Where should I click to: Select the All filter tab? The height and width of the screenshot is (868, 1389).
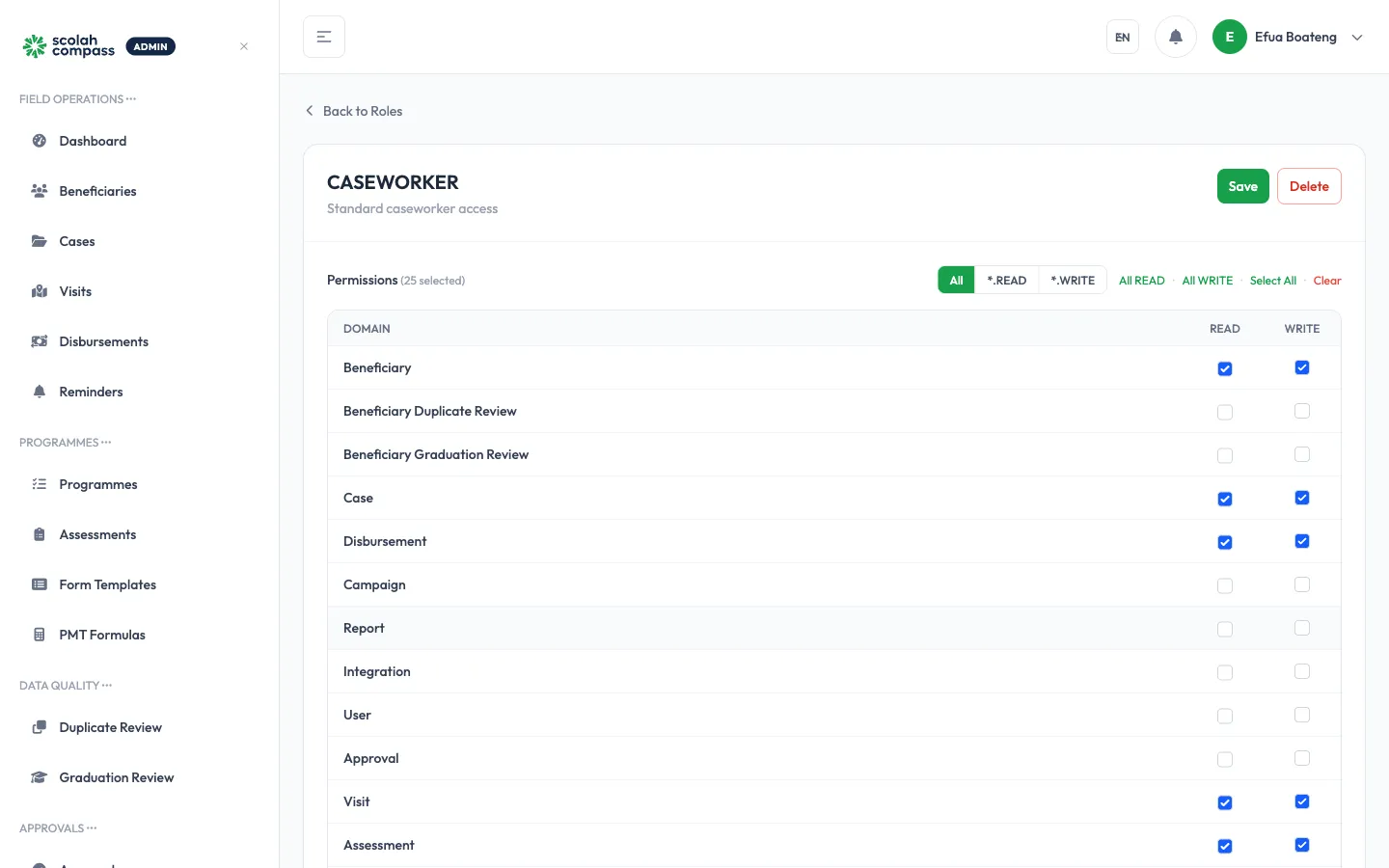pos(956,281)
